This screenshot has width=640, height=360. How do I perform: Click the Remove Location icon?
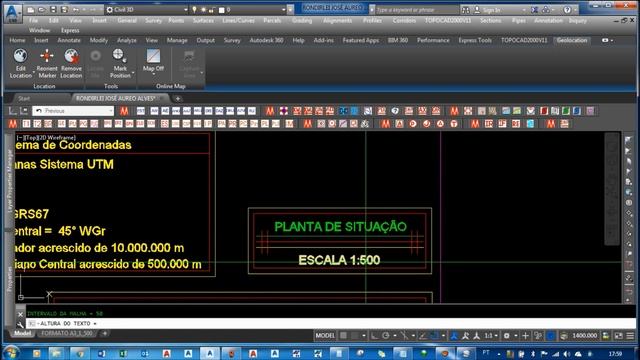(71, 56)
